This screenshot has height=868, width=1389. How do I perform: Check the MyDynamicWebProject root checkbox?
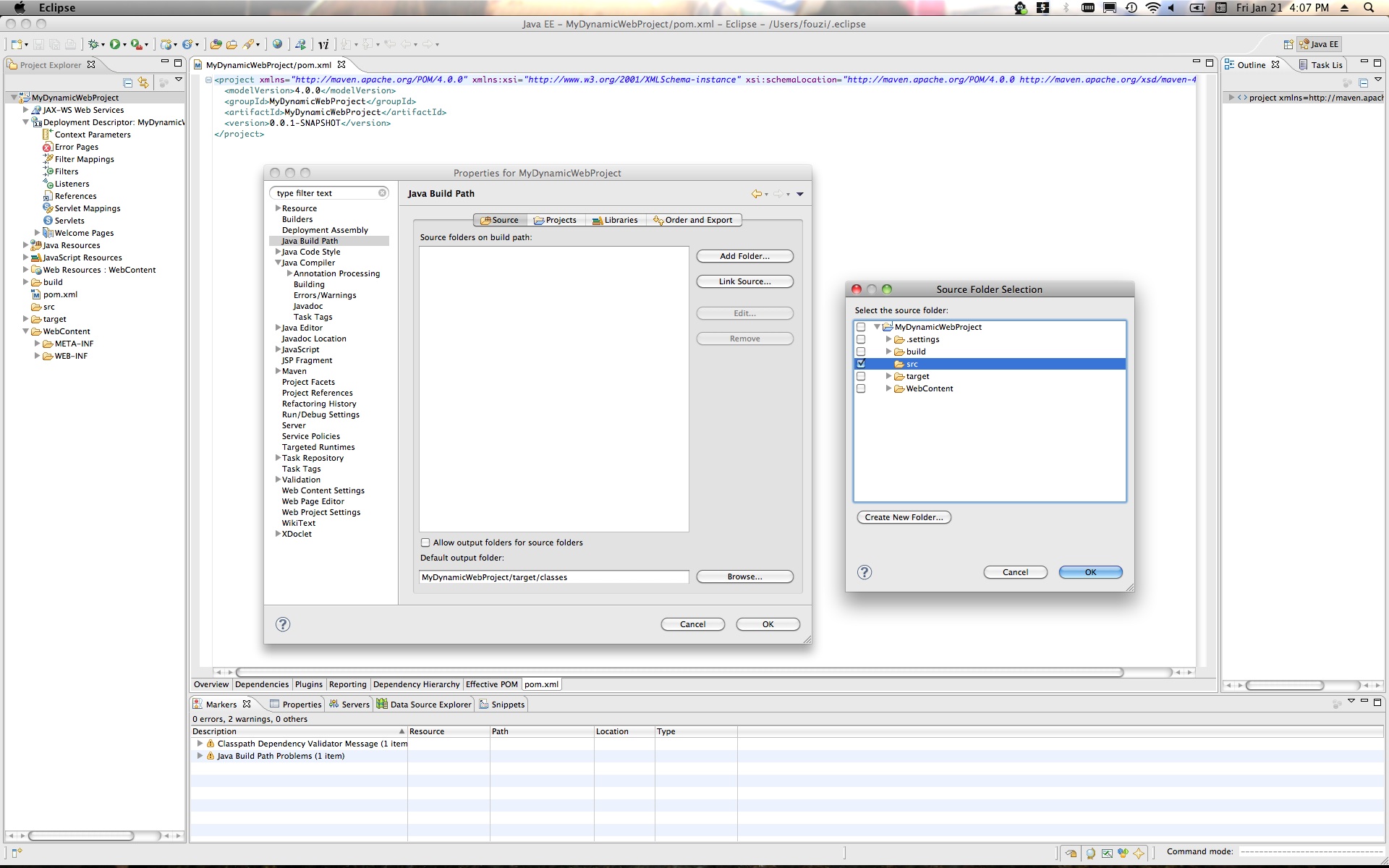pyautogui.click(x=861, y=327)
